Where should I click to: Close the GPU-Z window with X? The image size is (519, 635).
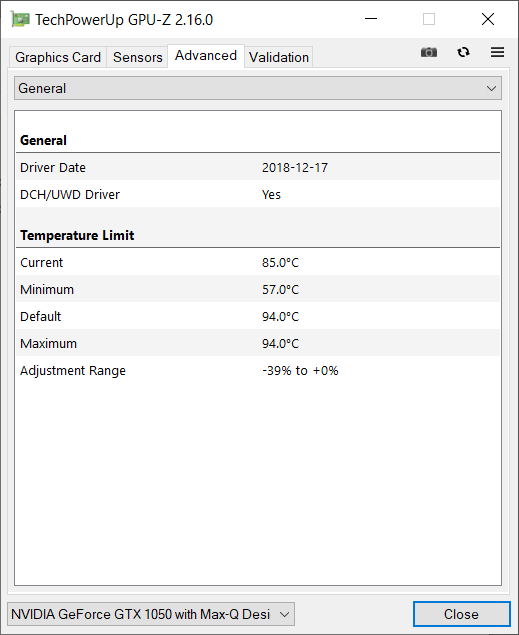[x=487, y=19]
